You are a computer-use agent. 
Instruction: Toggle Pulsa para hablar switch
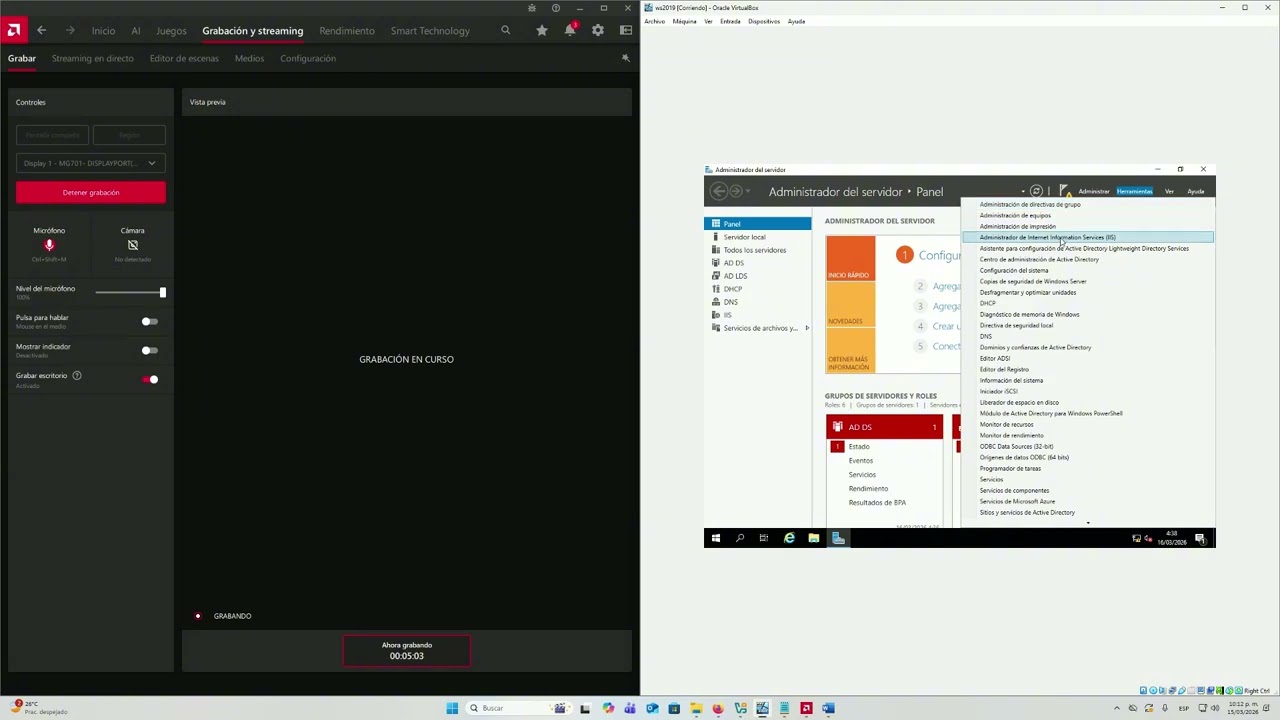(x=149, y=321)
